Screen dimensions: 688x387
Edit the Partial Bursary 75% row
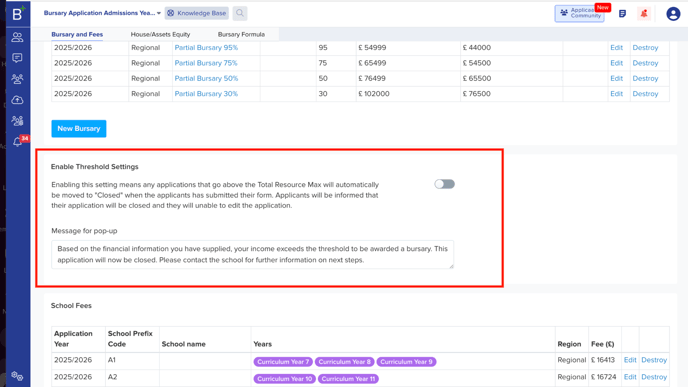616,63
